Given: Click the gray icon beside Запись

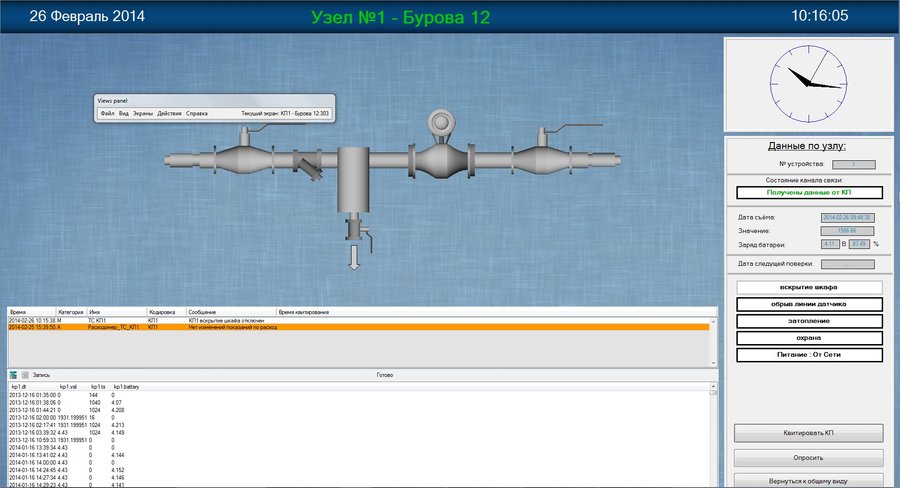Looking at the screenshot, I should pyautogui.click(x=25, y=375).
